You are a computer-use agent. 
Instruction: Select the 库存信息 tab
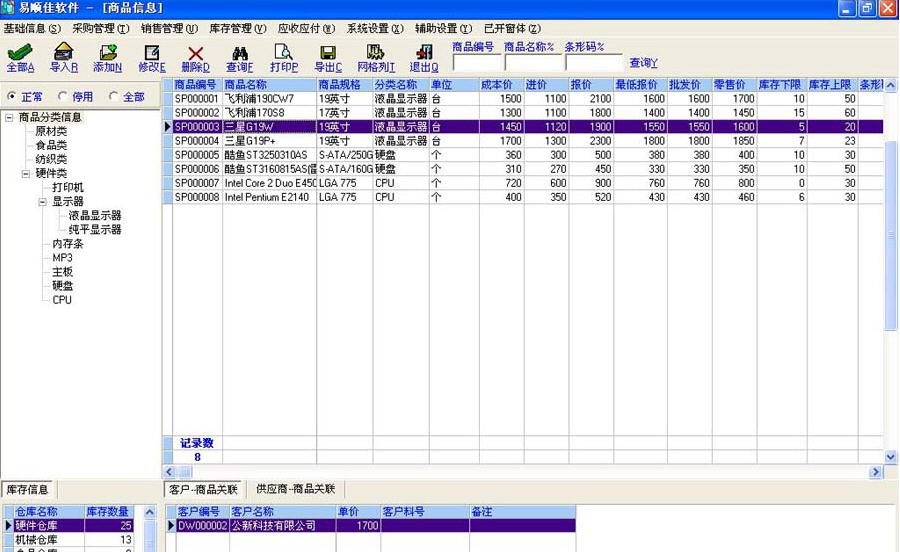(x=27, y=489)
